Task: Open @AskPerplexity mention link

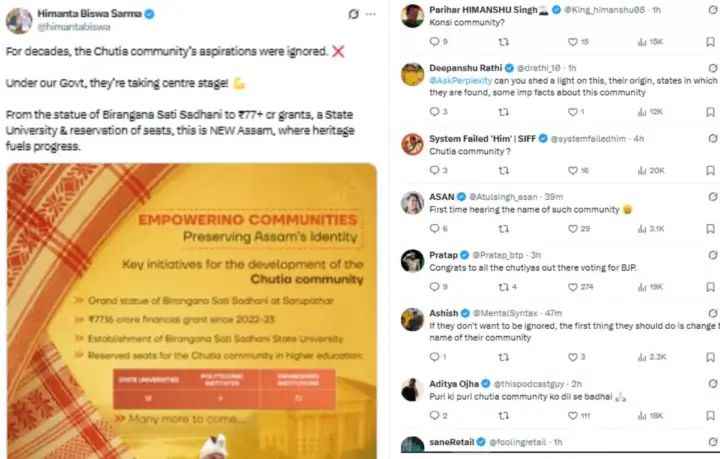Action: coord(461,80)
